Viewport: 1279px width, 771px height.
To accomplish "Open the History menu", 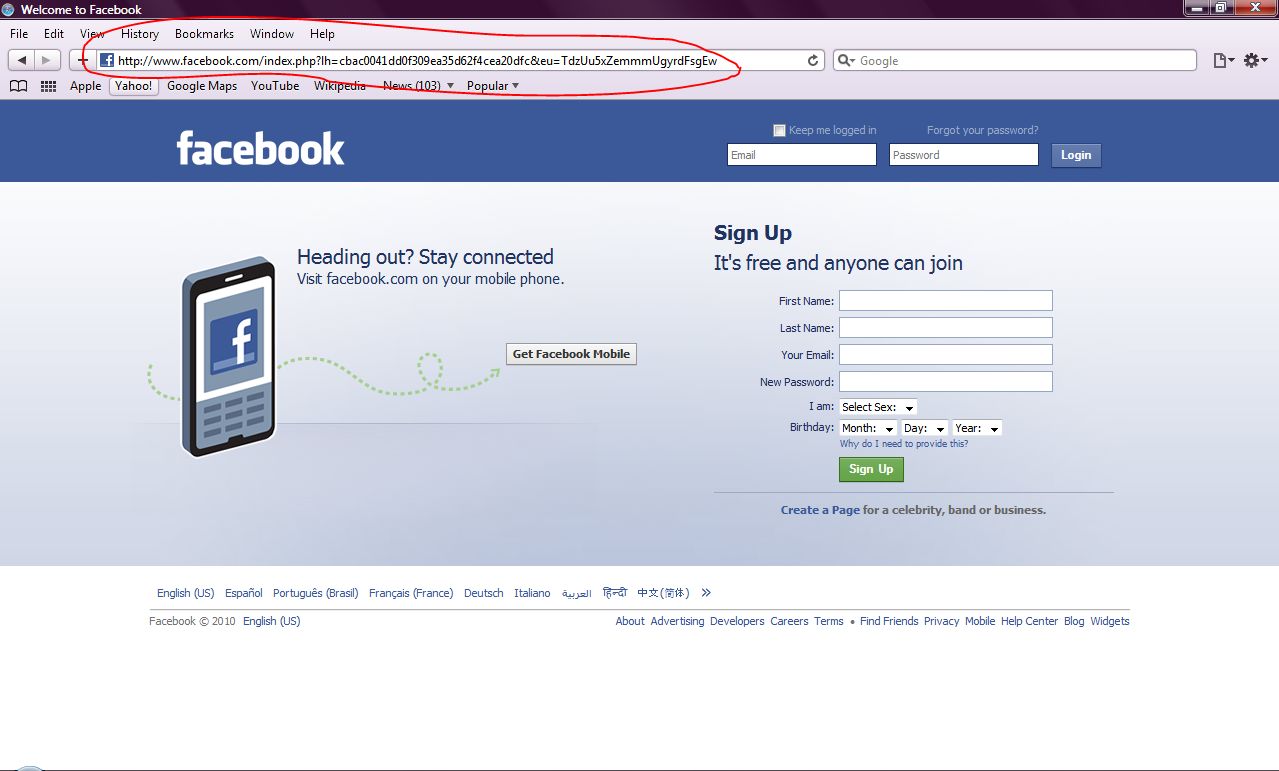I will pos(140,34).
